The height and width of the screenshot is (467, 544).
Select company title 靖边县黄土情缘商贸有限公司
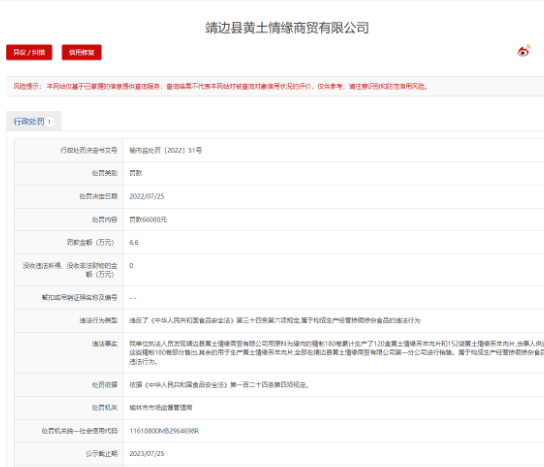[287, 28]
